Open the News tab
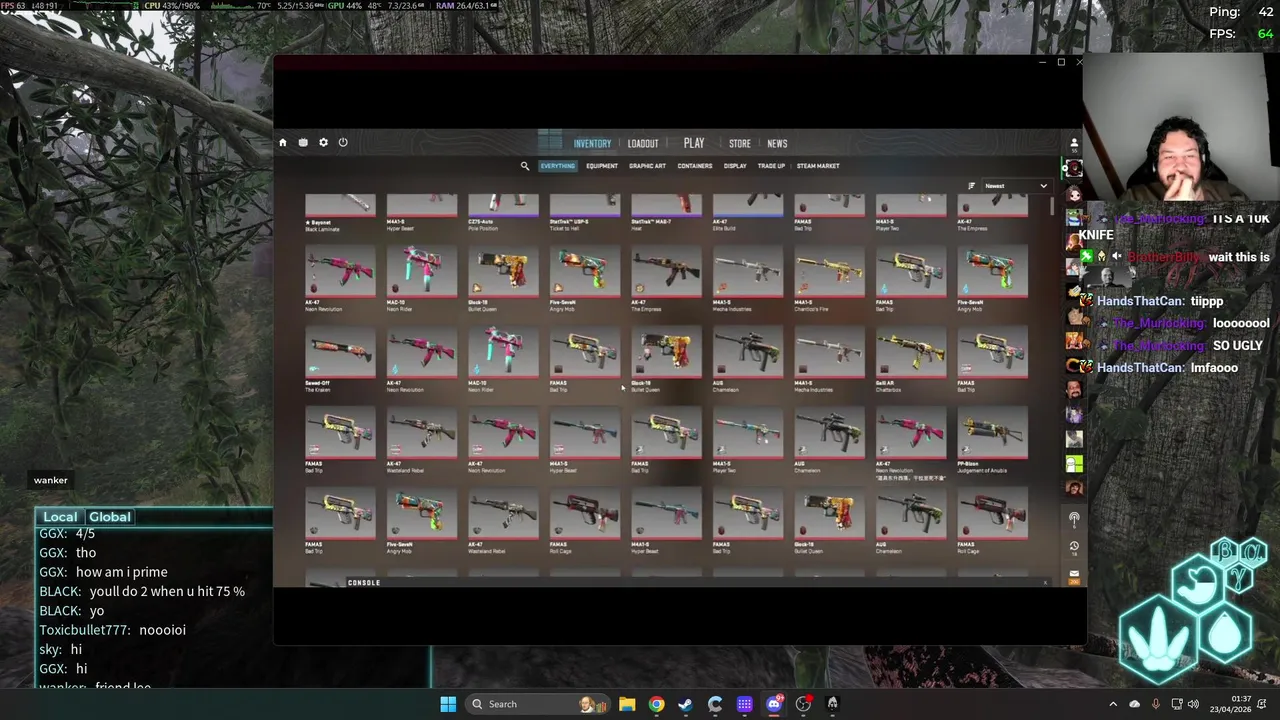Viewport: 1280px width, 720px height. 777,143
